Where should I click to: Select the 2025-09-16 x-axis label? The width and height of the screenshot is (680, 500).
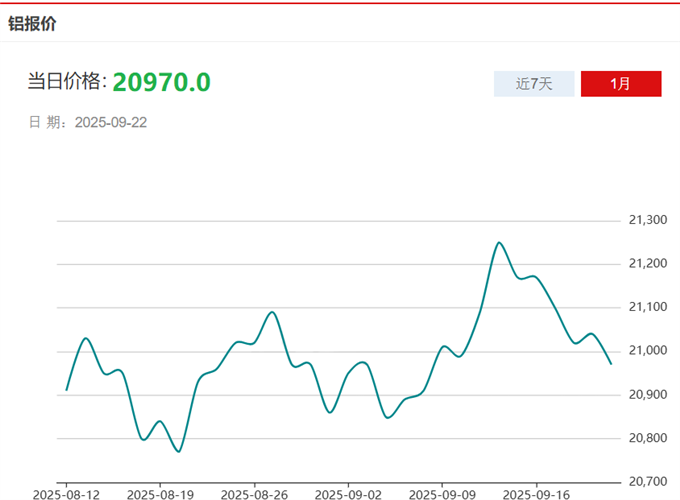point(536,494)
